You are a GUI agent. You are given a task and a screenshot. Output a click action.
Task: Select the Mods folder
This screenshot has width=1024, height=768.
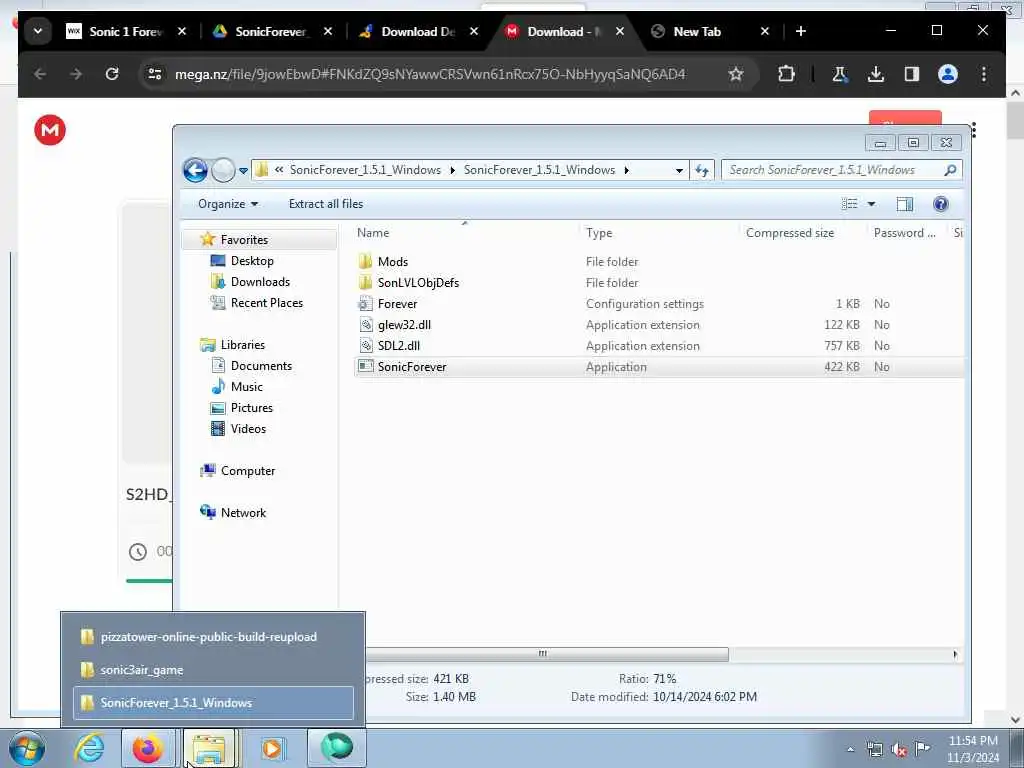tap(392, 262)
